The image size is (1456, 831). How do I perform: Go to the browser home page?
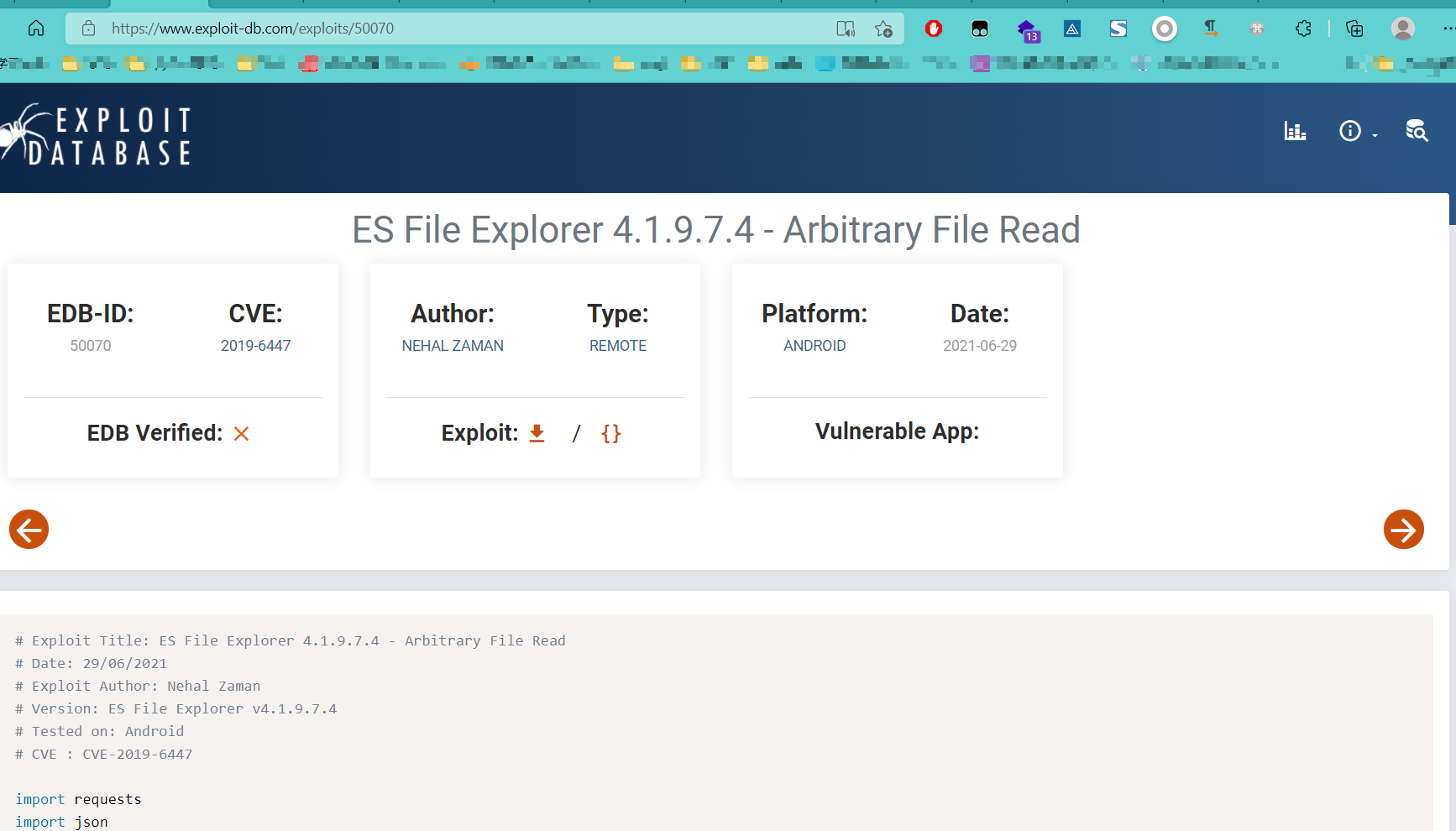pyautogui.click(x=36, y=29)
